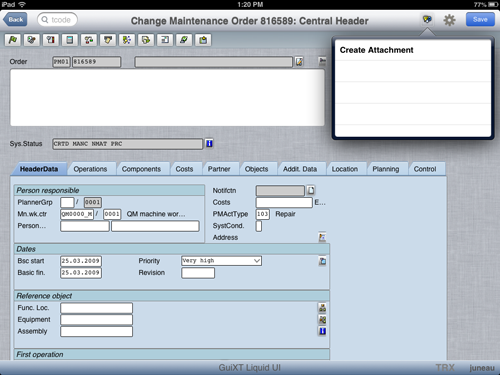The width and height of the screenshot is (500, 375).
Task: Click the battery indicator in the status bar
Action: tap(493, 4)
